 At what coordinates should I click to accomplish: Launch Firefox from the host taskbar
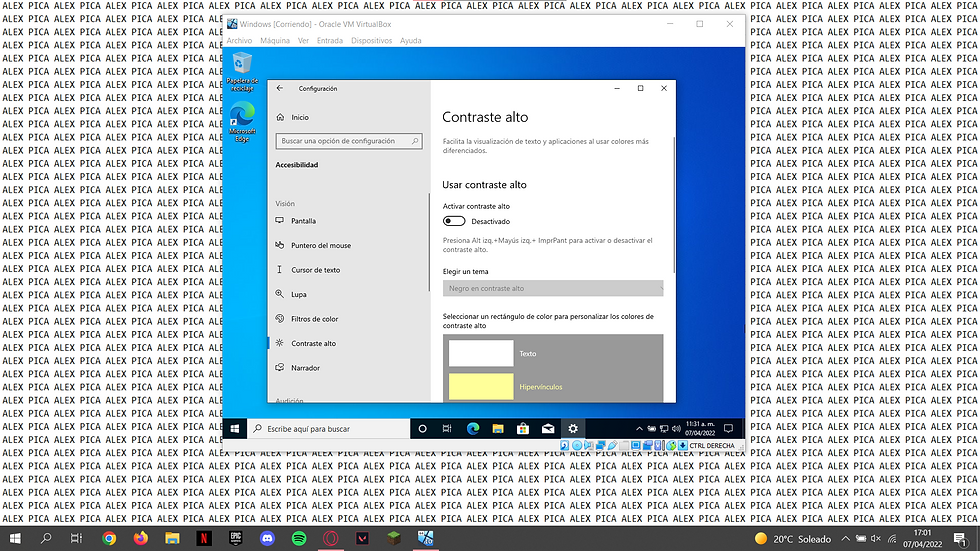pyautogui.click(x=141, y=539)
